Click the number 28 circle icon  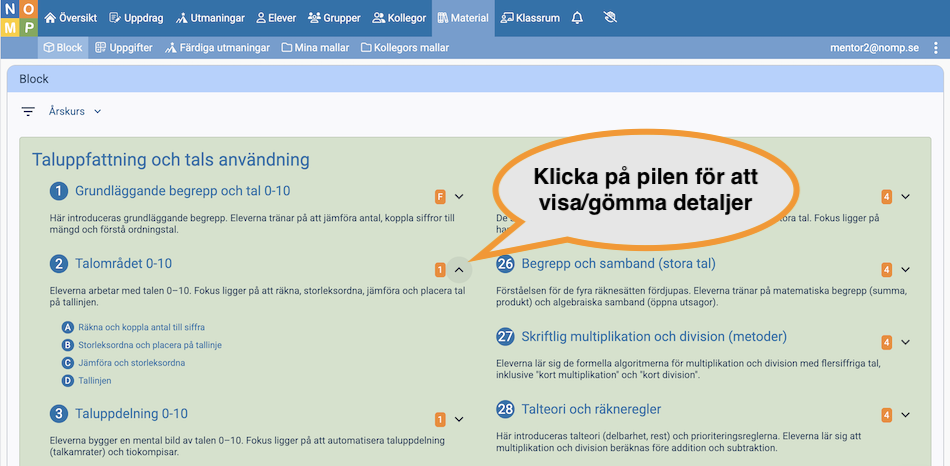(x=505, y=410)
